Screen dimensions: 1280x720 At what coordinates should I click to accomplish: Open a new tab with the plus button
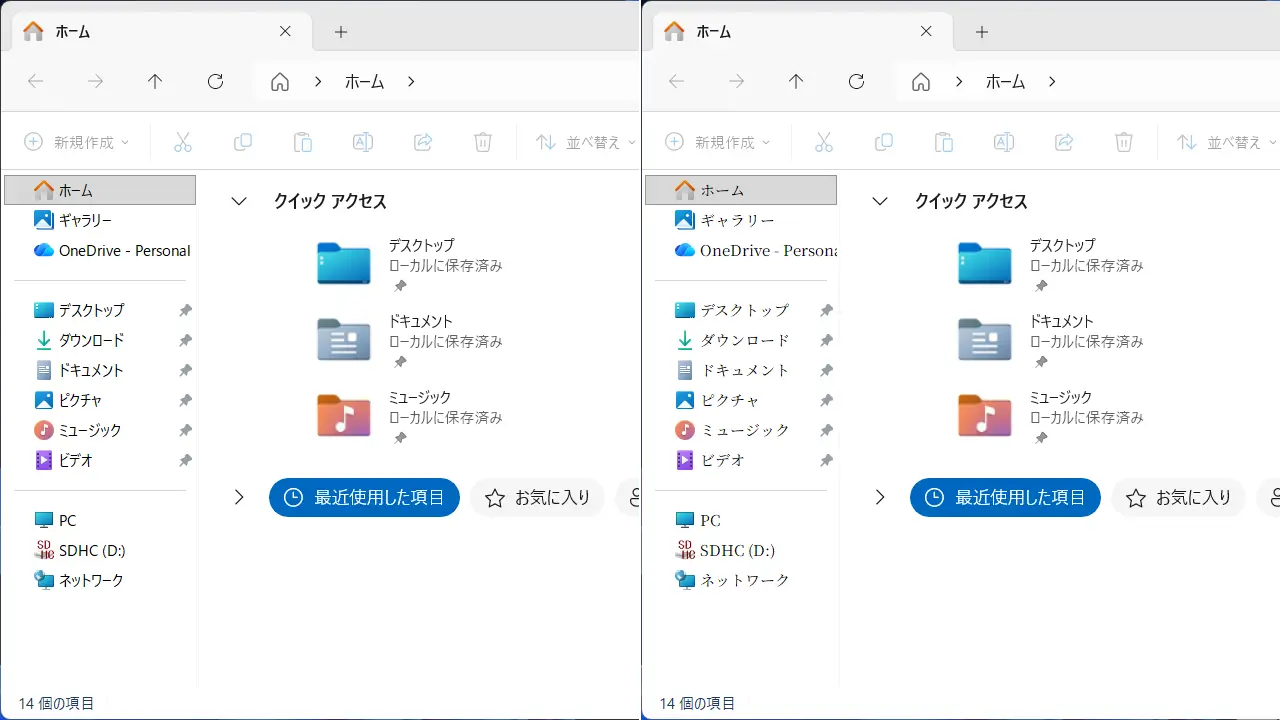click(340, 31)
